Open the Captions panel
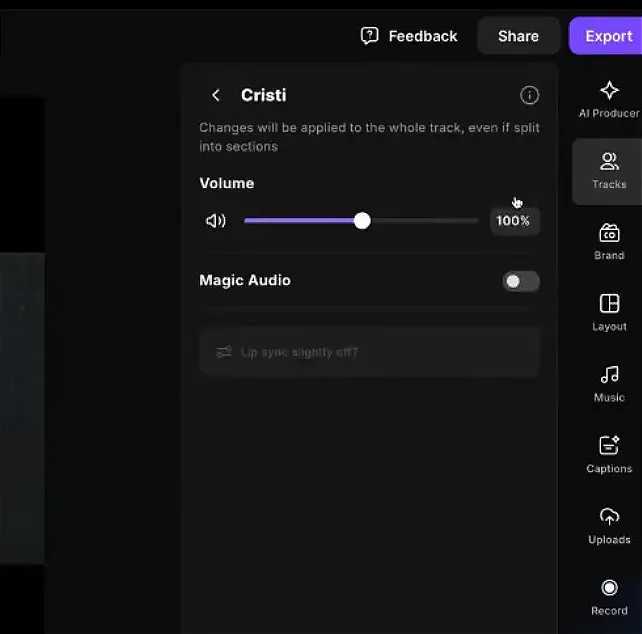This screenshot has width=642, height=634. click(x=609, y=455)
